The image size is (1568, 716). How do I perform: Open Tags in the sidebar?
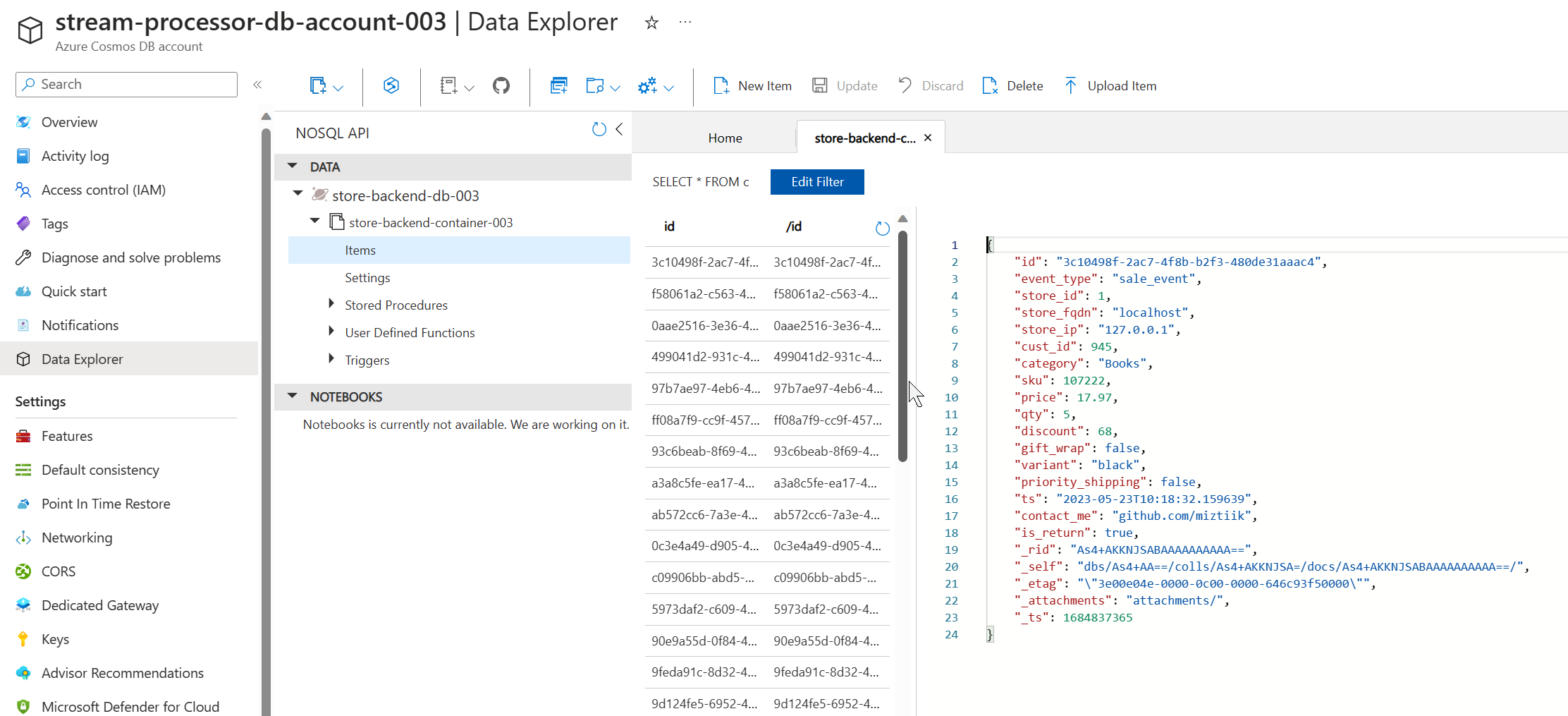coord(54,224)
